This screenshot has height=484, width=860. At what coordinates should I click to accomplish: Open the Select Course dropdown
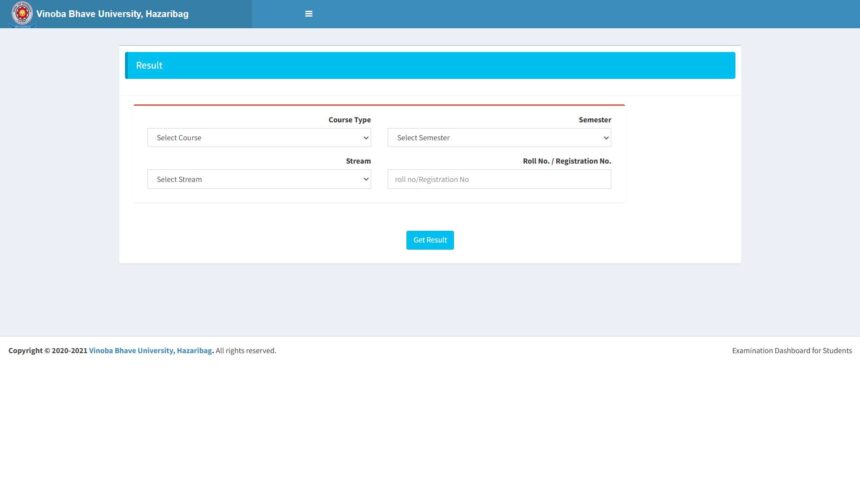click(258, 138)
